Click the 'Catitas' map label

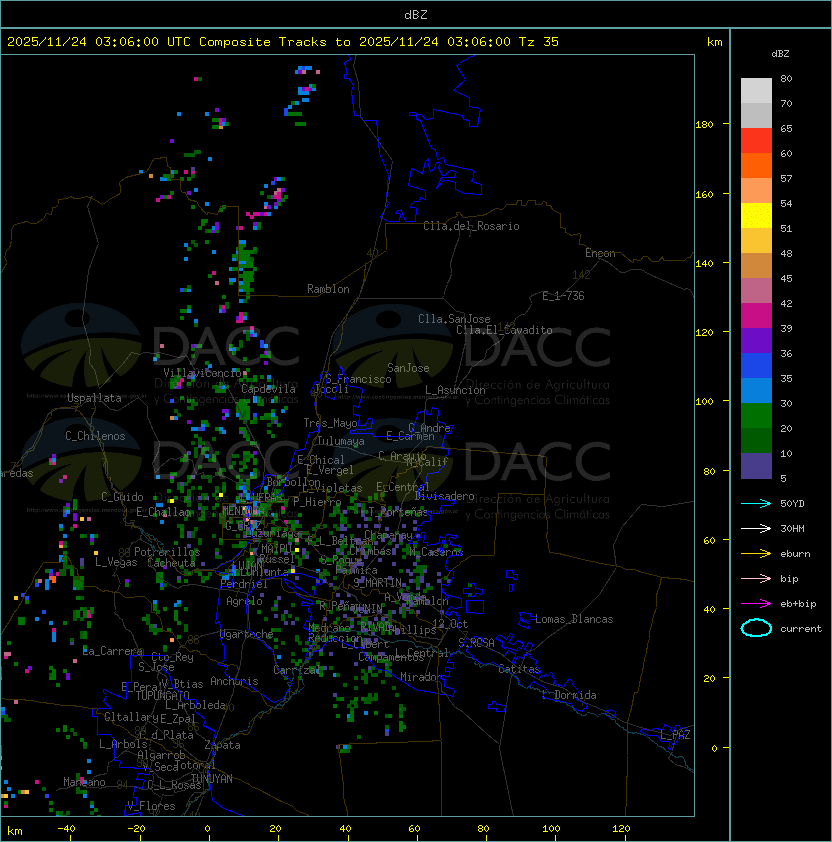[519, 669]
